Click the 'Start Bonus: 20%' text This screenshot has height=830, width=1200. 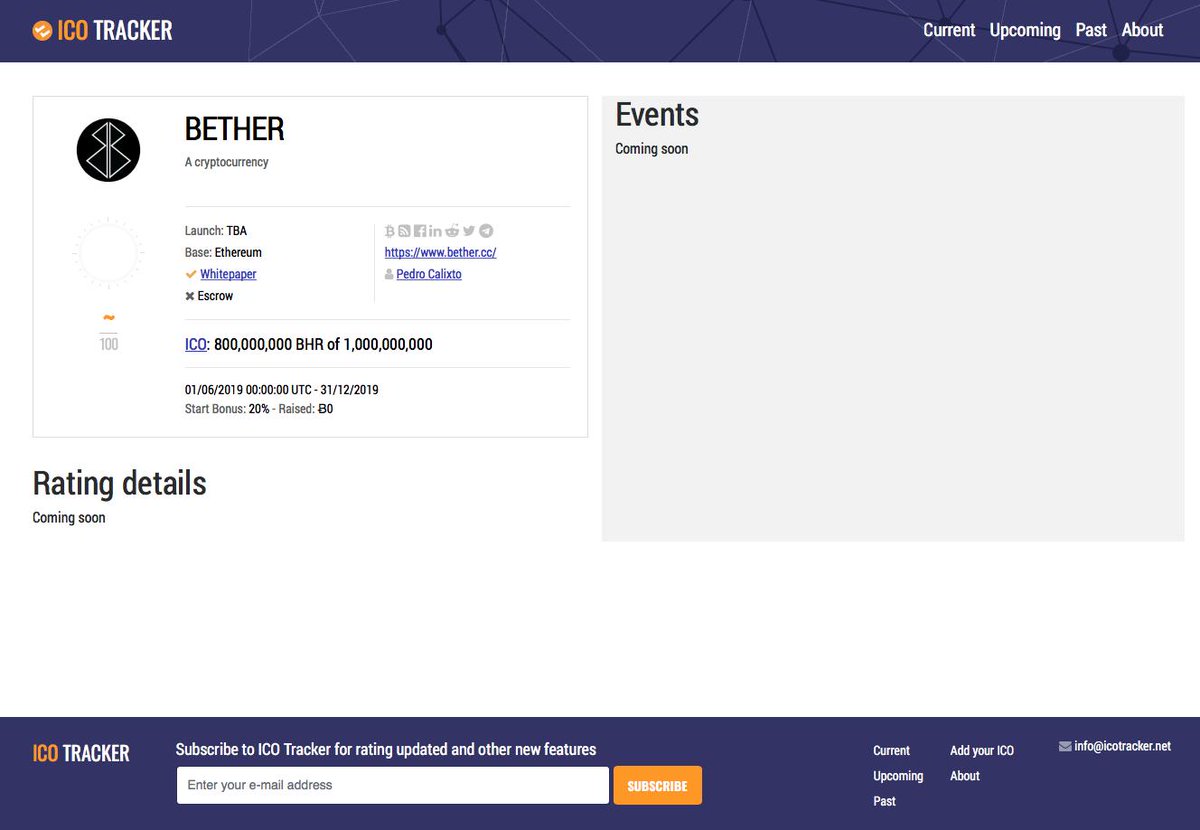[227, 409]
